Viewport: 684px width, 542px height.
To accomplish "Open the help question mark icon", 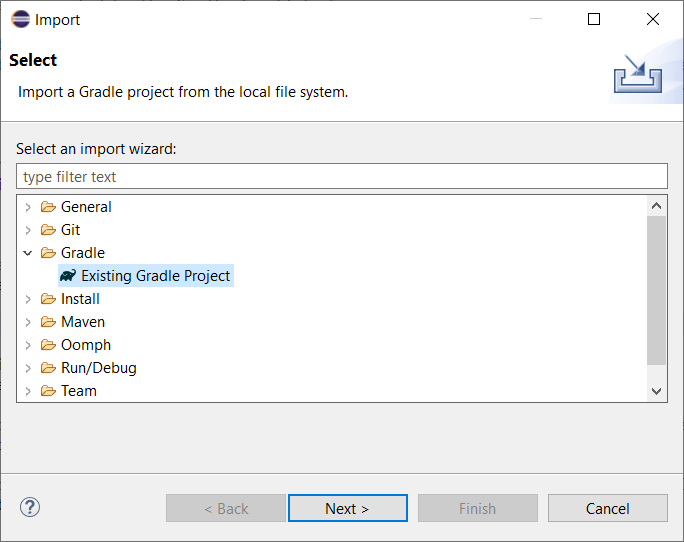I will point(29,507).
